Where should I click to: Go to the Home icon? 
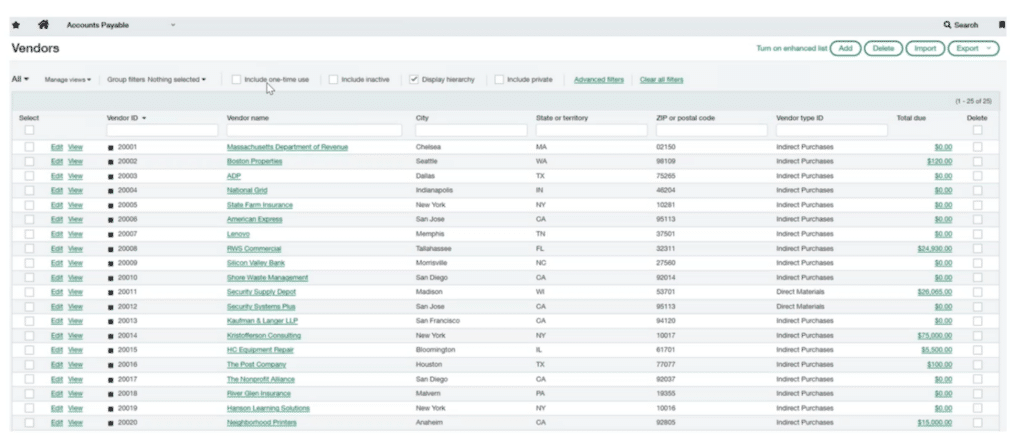[43, 24]
